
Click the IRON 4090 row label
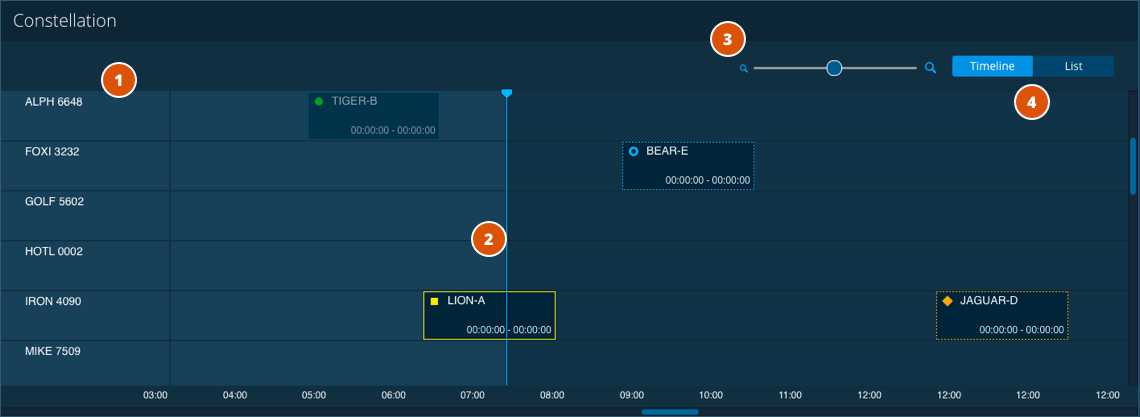(x=53, y=301)
